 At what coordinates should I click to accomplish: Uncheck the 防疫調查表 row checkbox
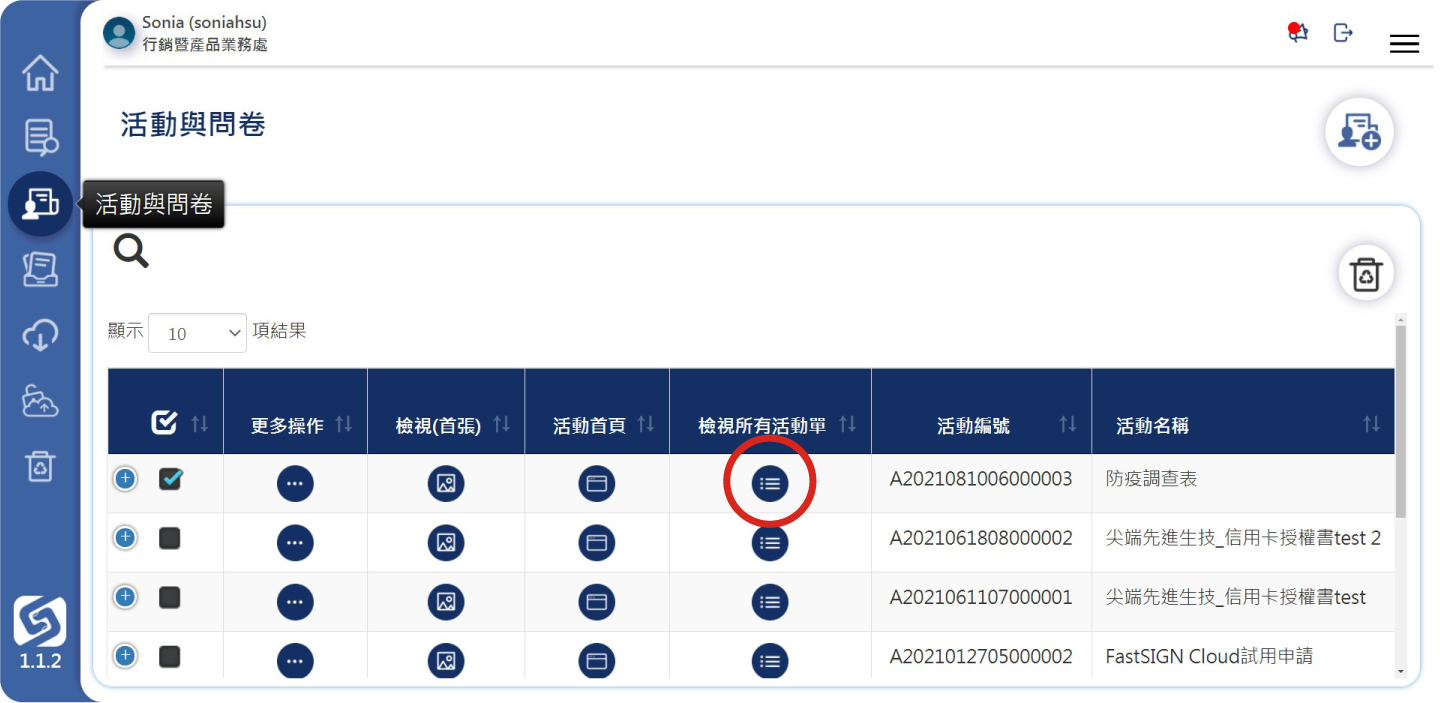click(171, 480)
